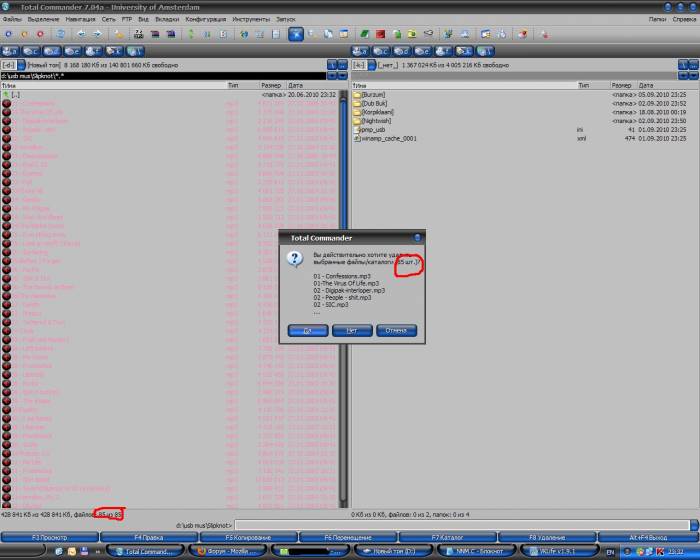Open the Файлы menu
Viewport: 700px width, 560px height.
tap(12, 18)
